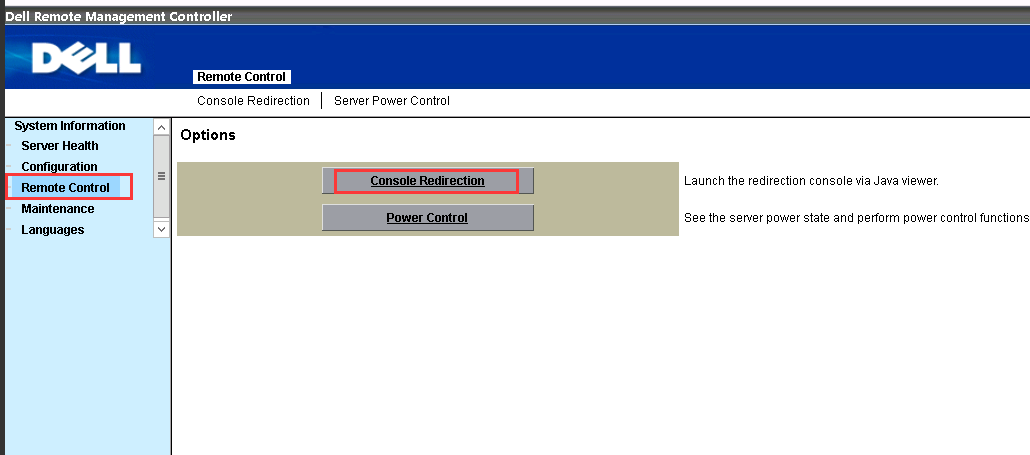Open the Power Control button
This screenshot has height=455, width=1030.
tap(428, 218)
